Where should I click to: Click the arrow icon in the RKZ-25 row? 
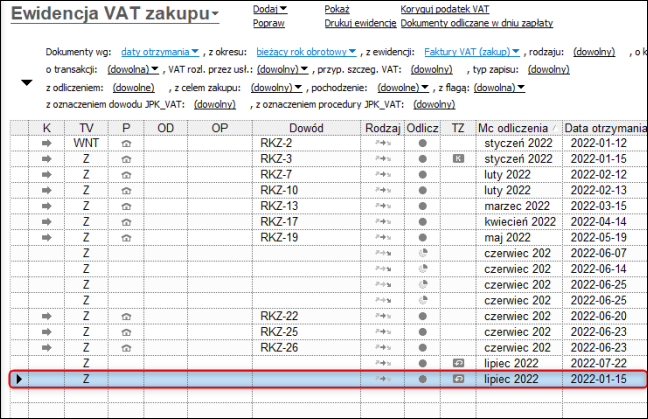coord(47,332)
